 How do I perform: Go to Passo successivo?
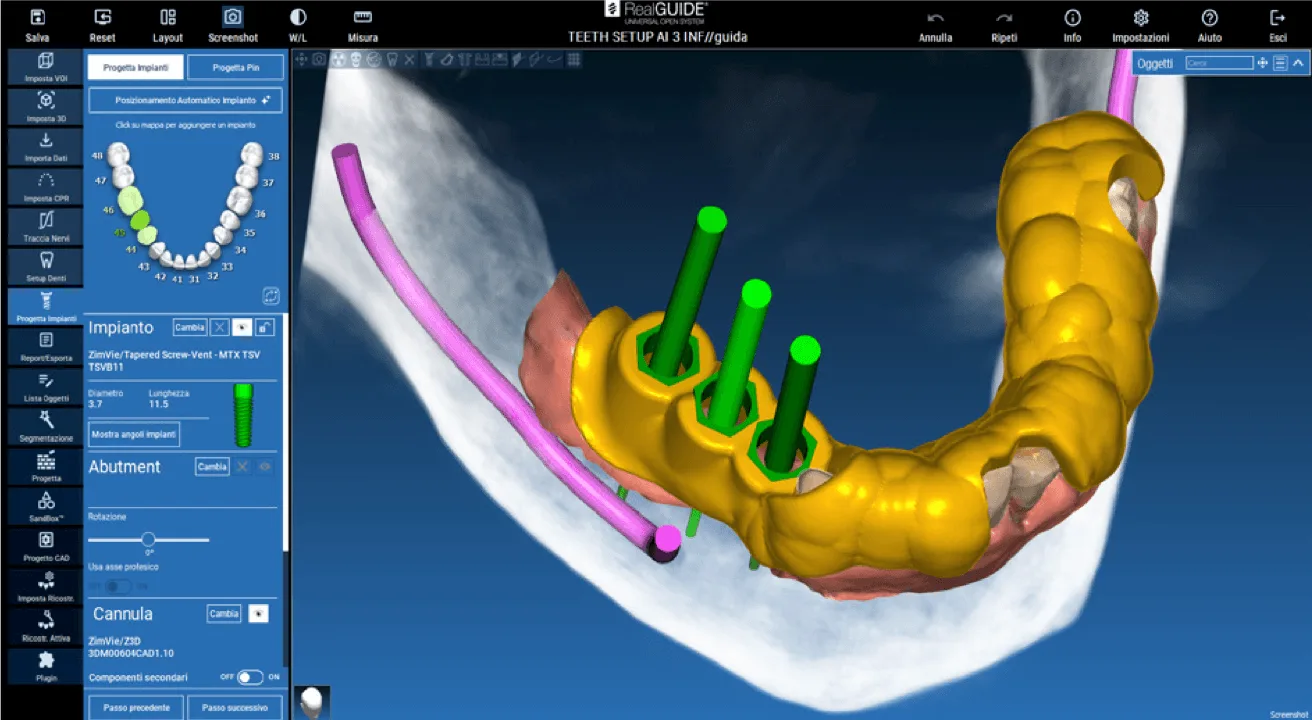click(x=235, y=707)
